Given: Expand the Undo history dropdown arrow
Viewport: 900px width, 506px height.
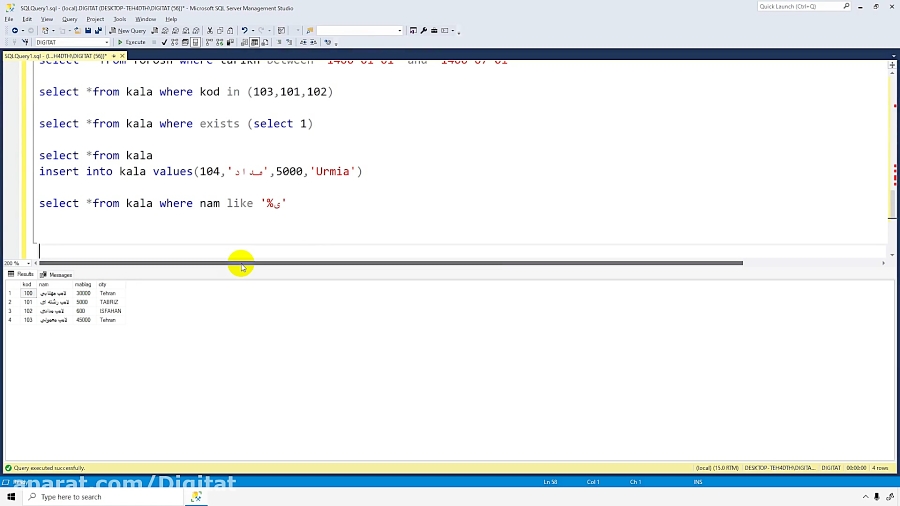Looking at the screenshot, I should pyautogui.click(x=253, y=30).
